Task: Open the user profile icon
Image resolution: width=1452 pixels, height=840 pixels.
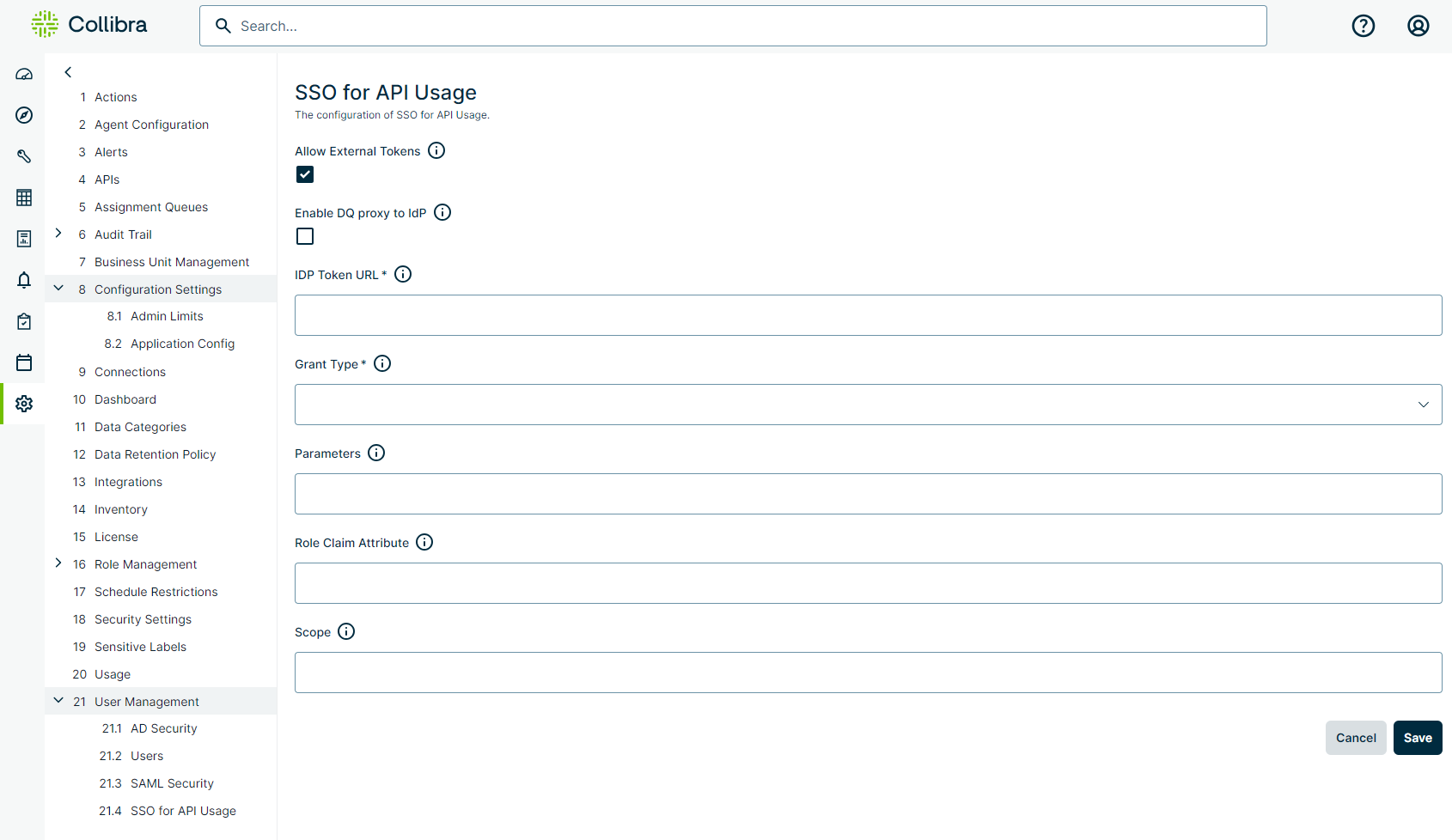Action: [x=1418, y=26]
